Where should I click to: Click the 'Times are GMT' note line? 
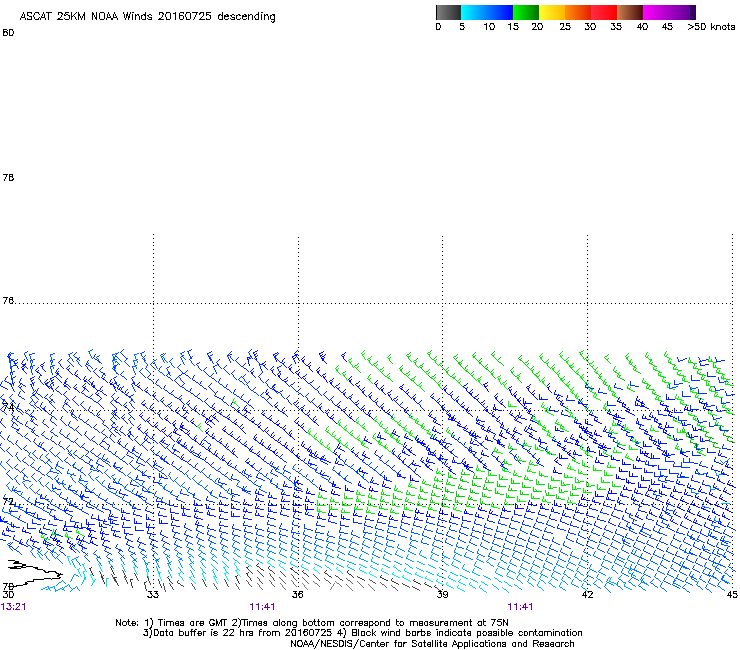coord(312,623)
